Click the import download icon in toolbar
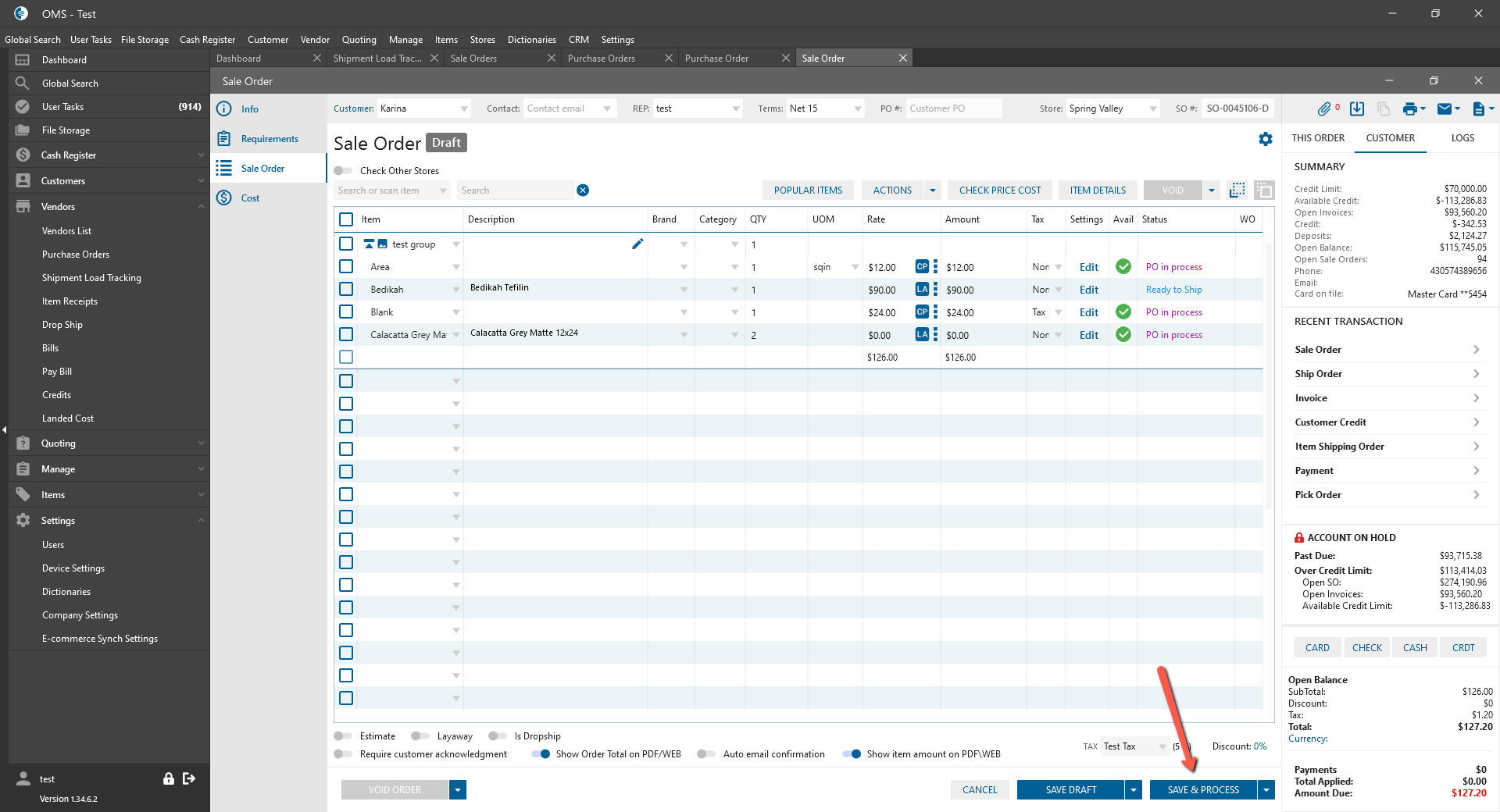The image size is (1500, 812). pos(1357,109)
